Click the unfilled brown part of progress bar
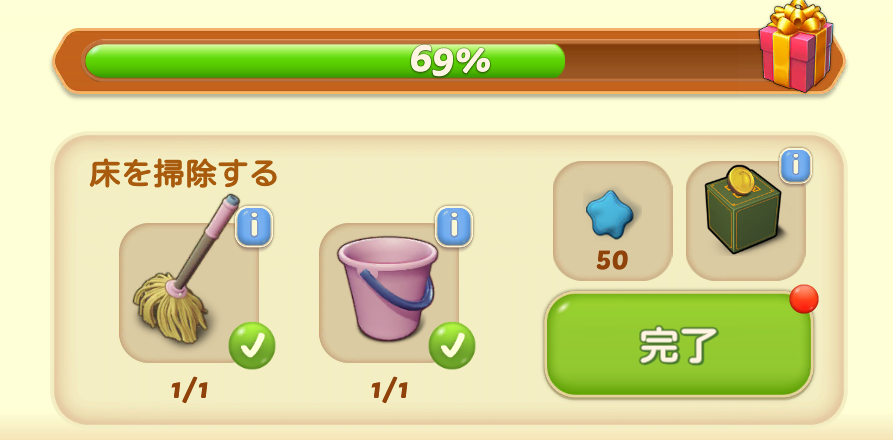 point(661,60)
